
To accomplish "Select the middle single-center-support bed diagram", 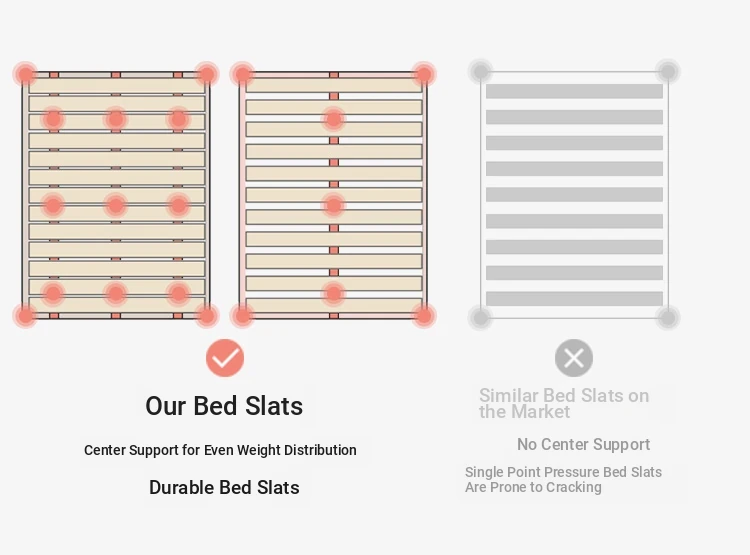I will (x=333, y=195).
